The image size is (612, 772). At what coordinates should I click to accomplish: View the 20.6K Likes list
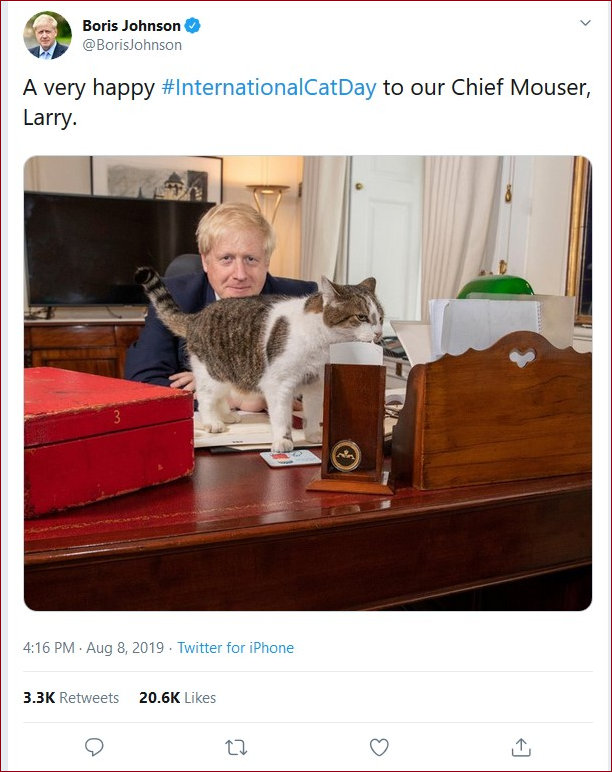tap(177, 698)
